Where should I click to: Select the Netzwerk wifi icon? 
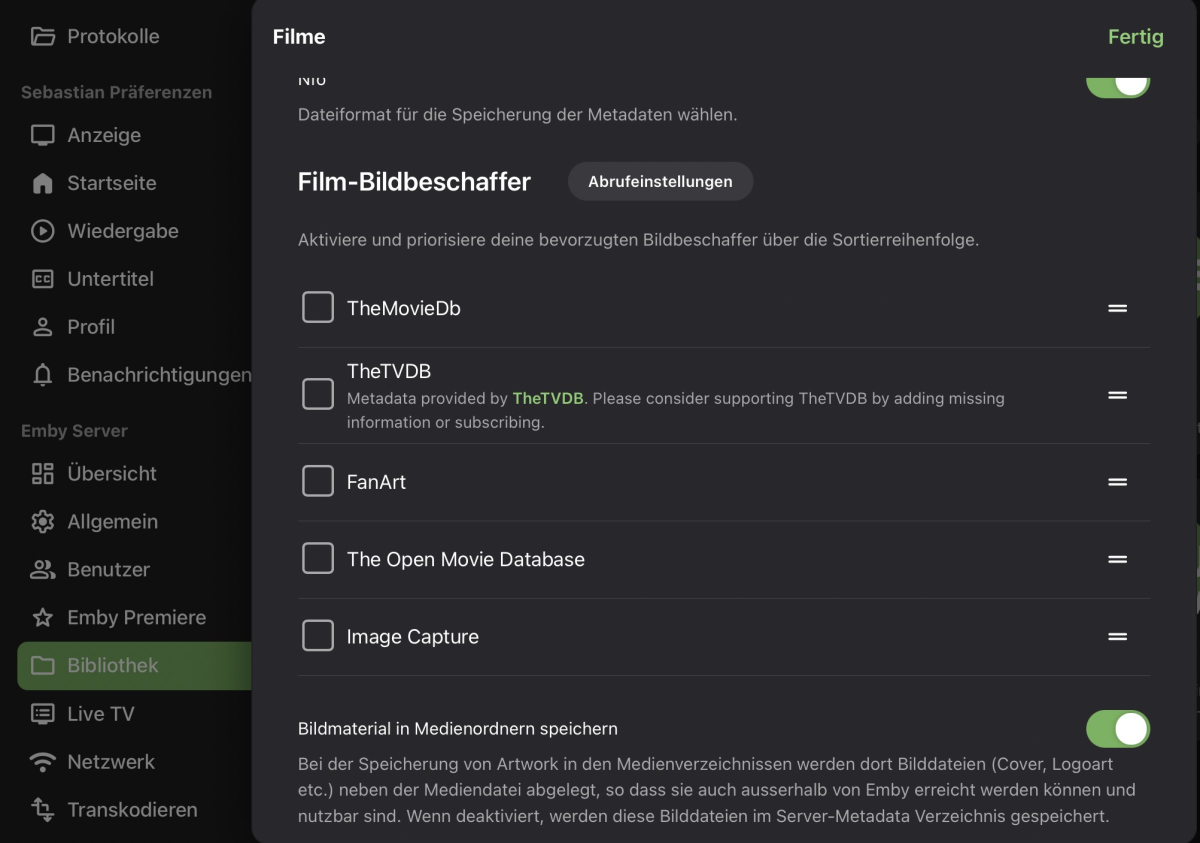point(42,762)
